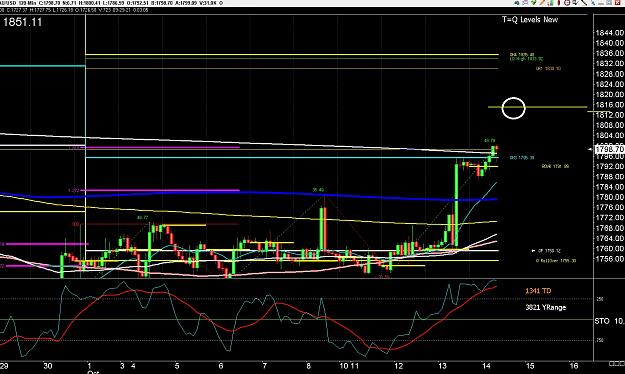The width and height of the screenshot is (625, 374).
Task: Click the purple icon in the top toolbar
Action: point(525,2)
